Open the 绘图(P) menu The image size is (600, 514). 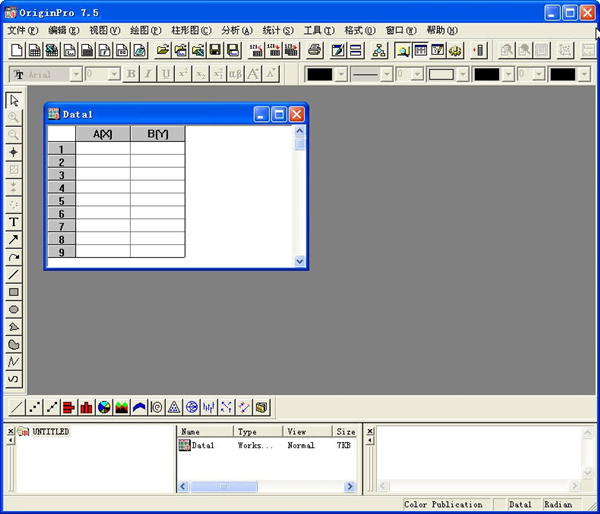[145, 30]
